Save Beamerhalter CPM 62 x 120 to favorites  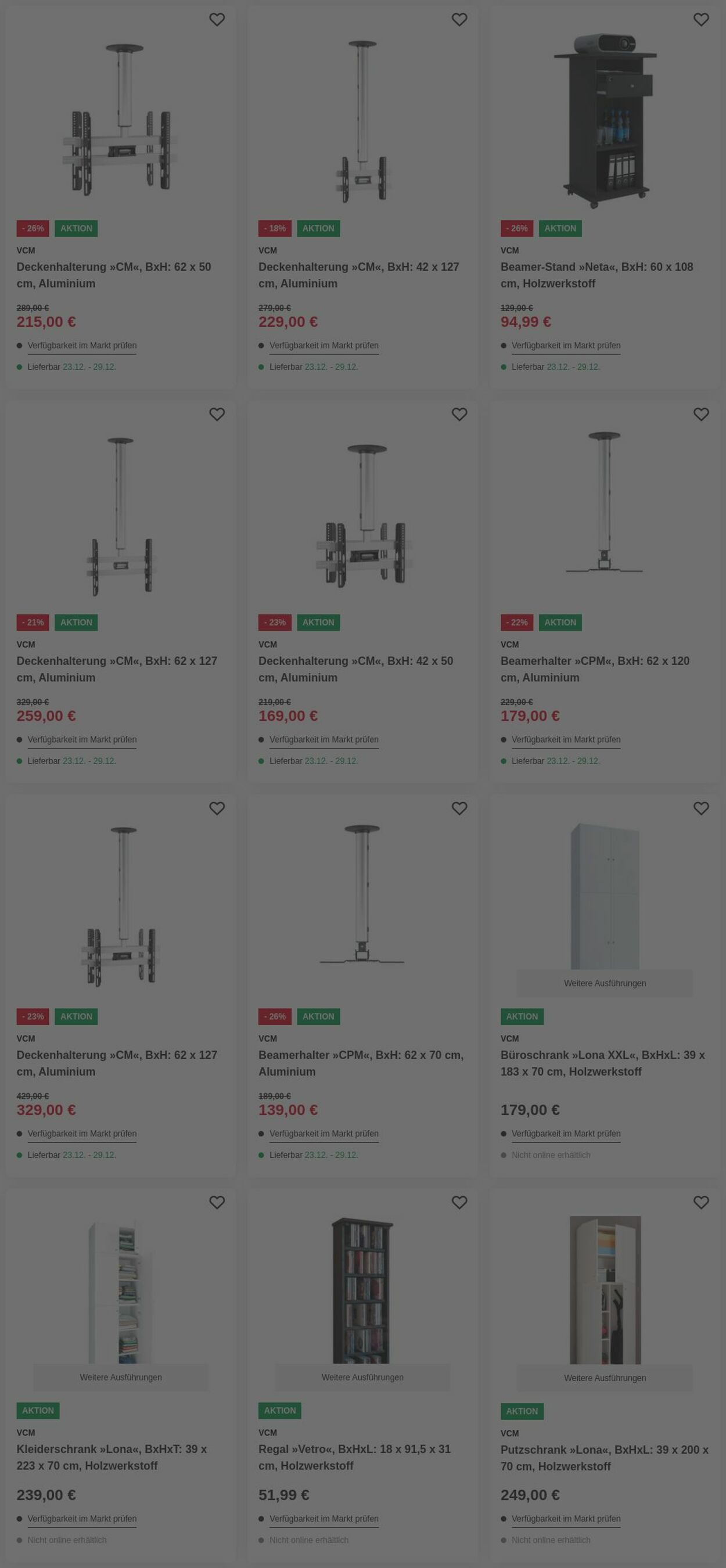(x=701, y=414)
